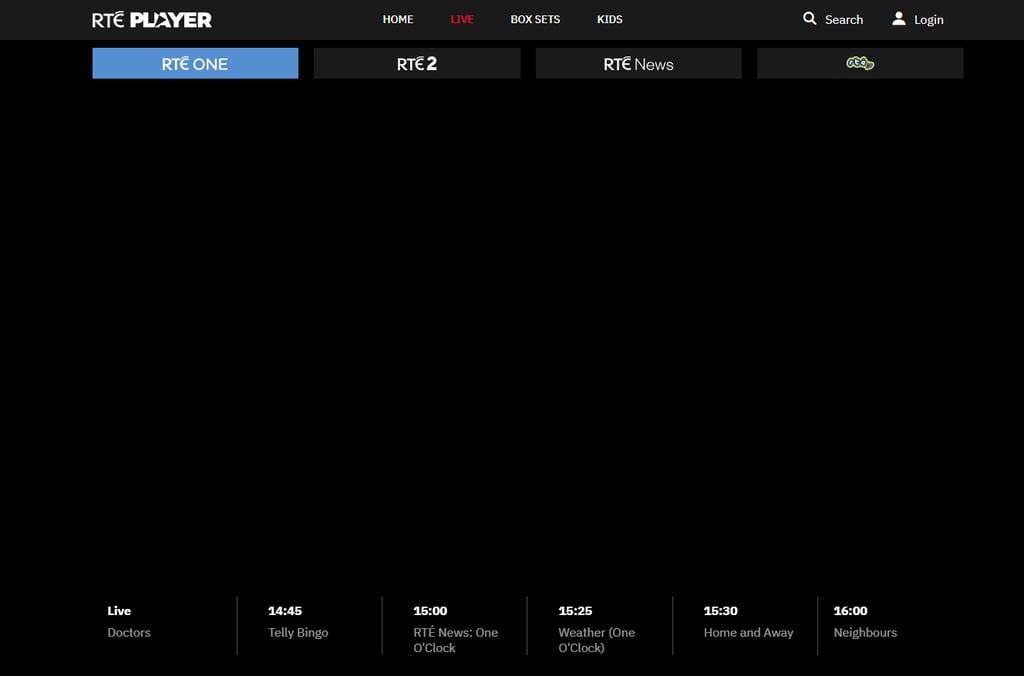The width and height of the screenshot is (1024, 676).
Task: Click the user profile icon
Action: tap(899, 19)
